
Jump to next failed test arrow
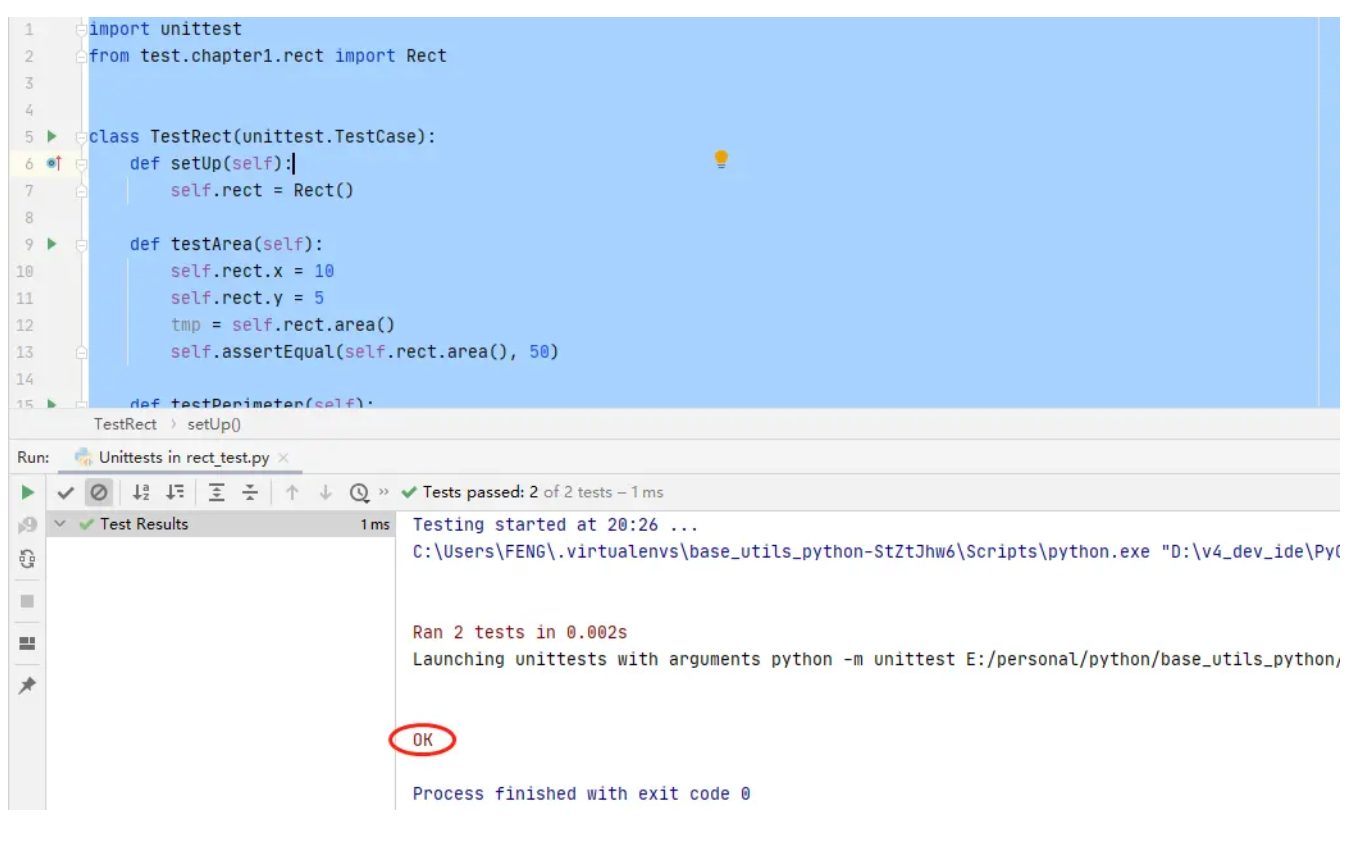[325, 492]
